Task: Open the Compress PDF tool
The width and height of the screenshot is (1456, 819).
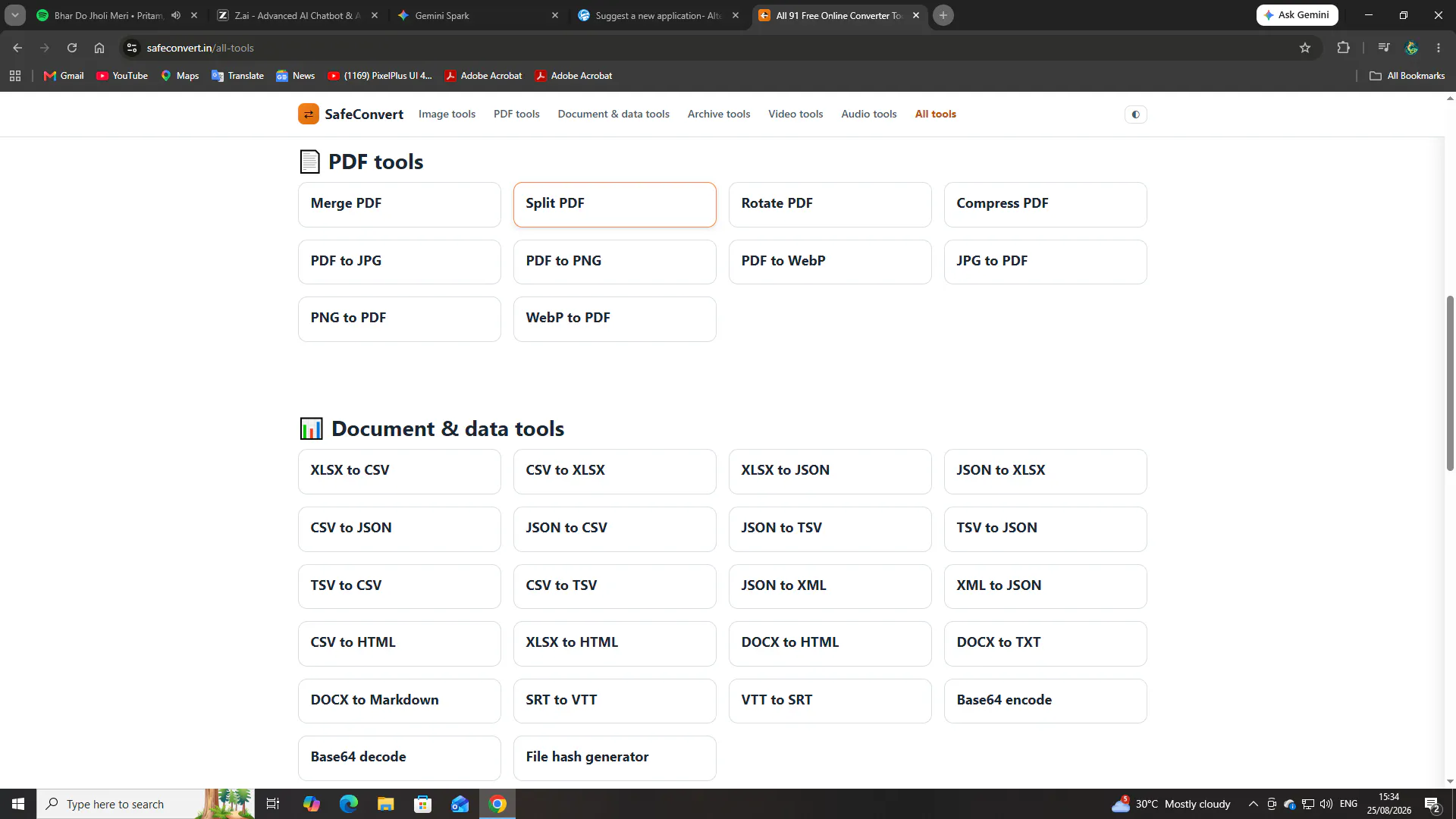Action: (x=1046, y=204)
